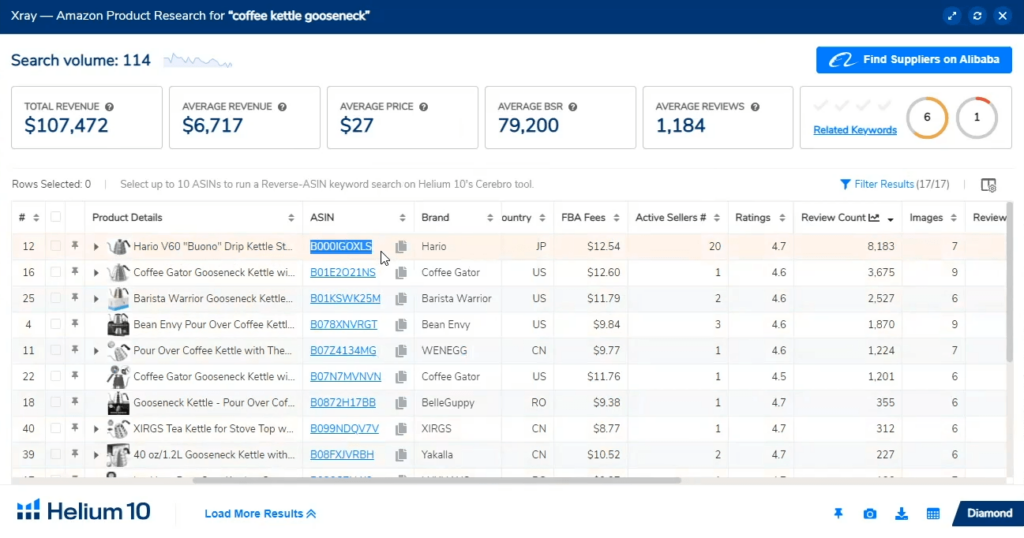Sort table by Images column header

tap(953, 218)
